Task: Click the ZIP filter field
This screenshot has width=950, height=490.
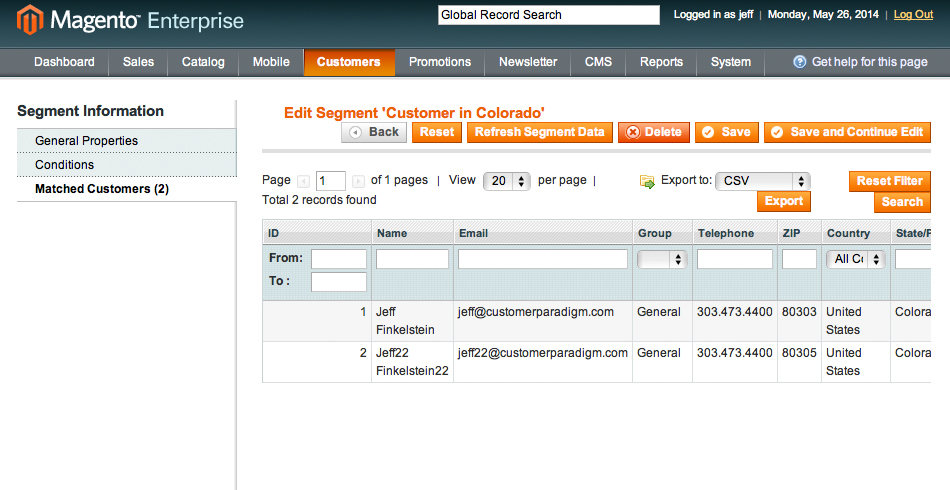Action: [x=799, y=259]
